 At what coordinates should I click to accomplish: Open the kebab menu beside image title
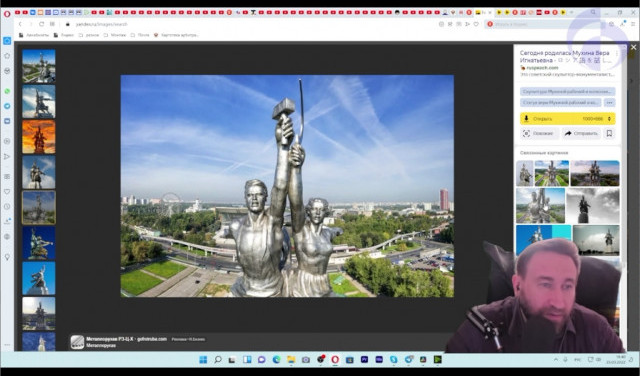tap(617, 53)
